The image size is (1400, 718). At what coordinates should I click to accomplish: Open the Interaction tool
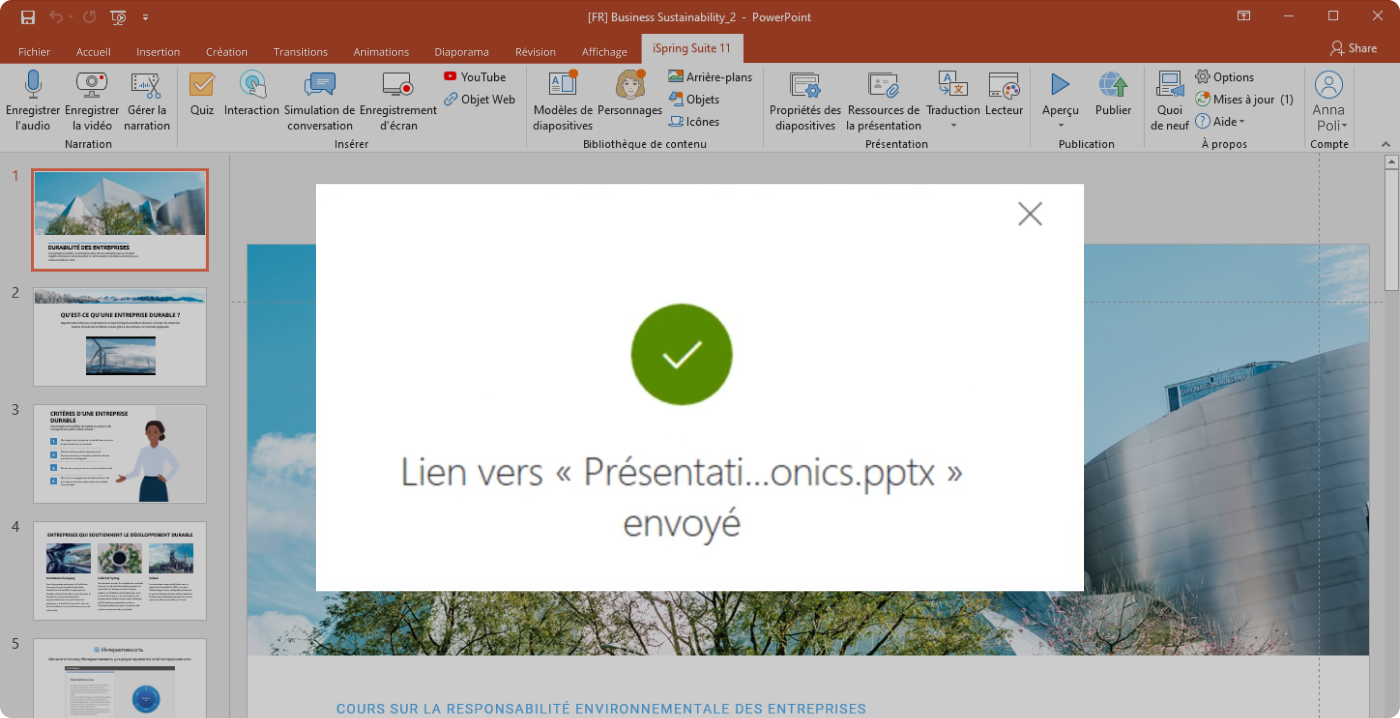click(251, 86)
